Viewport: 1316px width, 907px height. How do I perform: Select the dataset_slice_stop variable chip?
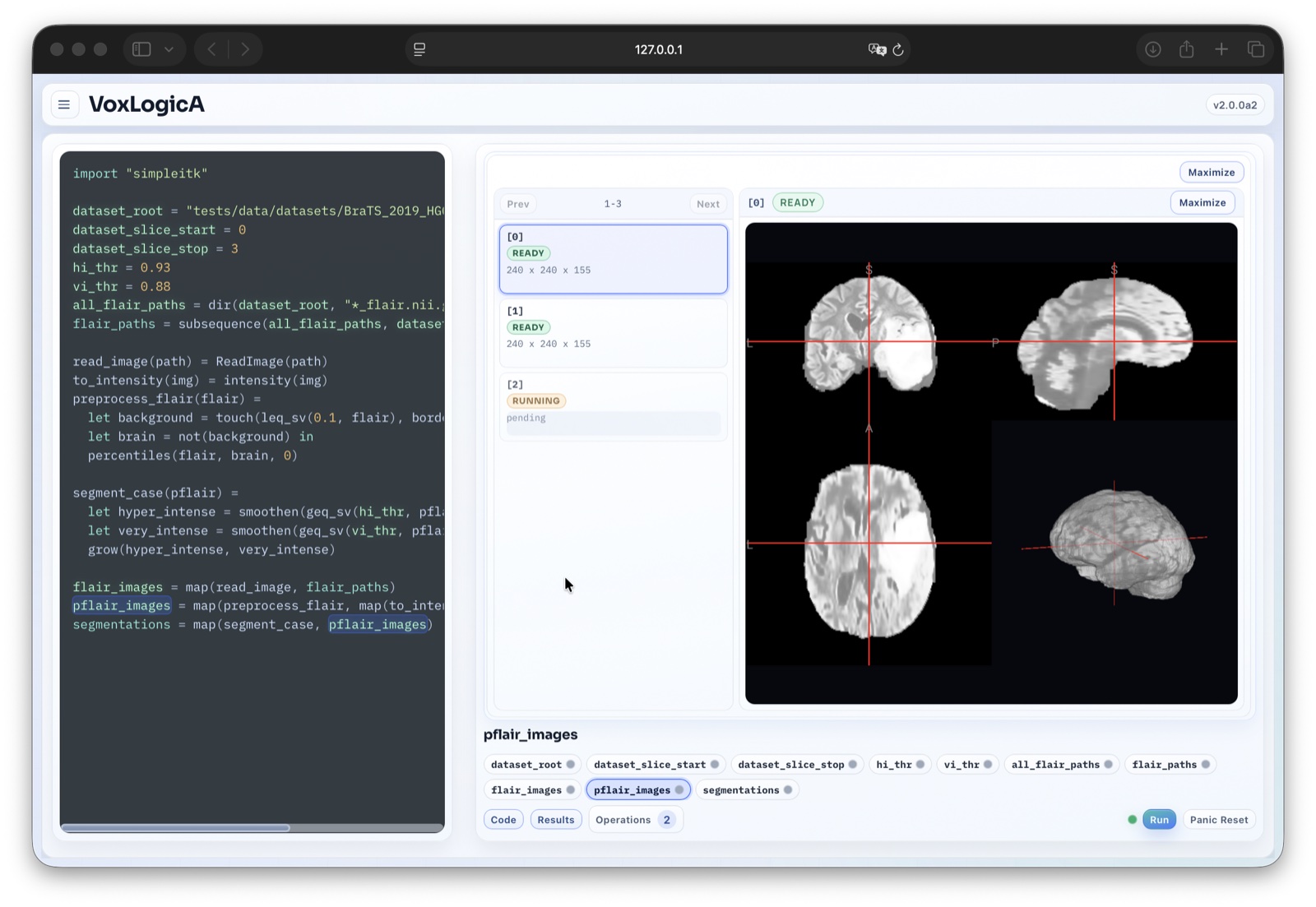point(797,765)
